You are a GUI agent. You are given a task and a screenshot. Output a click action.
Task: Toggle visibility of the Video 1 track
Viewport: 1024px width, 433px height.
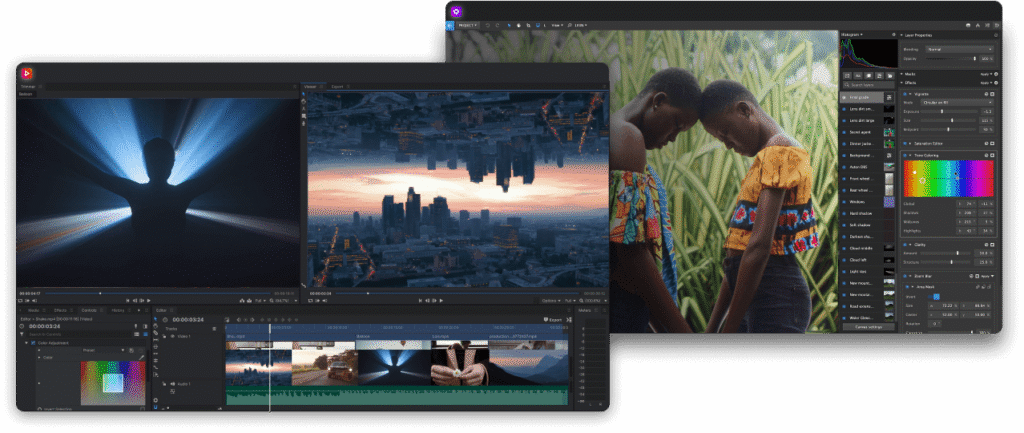173,336
